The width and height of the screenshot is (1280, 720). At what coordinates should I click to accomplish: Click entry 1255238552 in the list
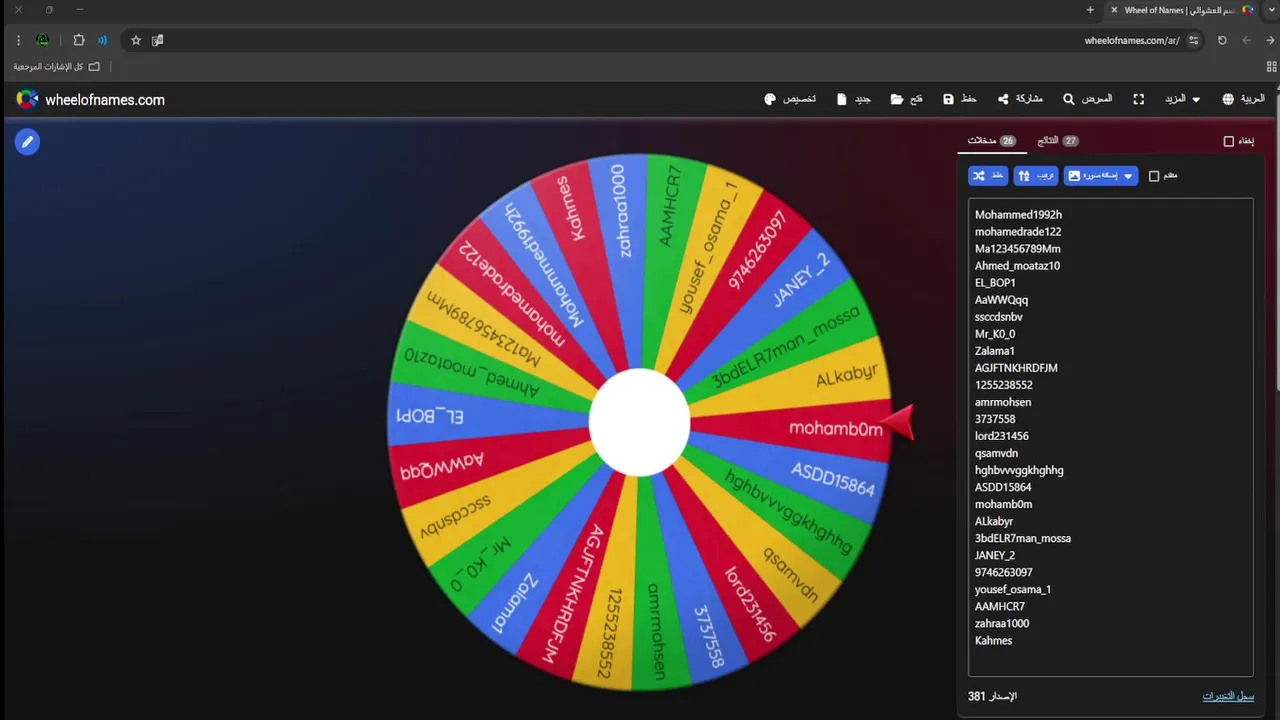1004,385
